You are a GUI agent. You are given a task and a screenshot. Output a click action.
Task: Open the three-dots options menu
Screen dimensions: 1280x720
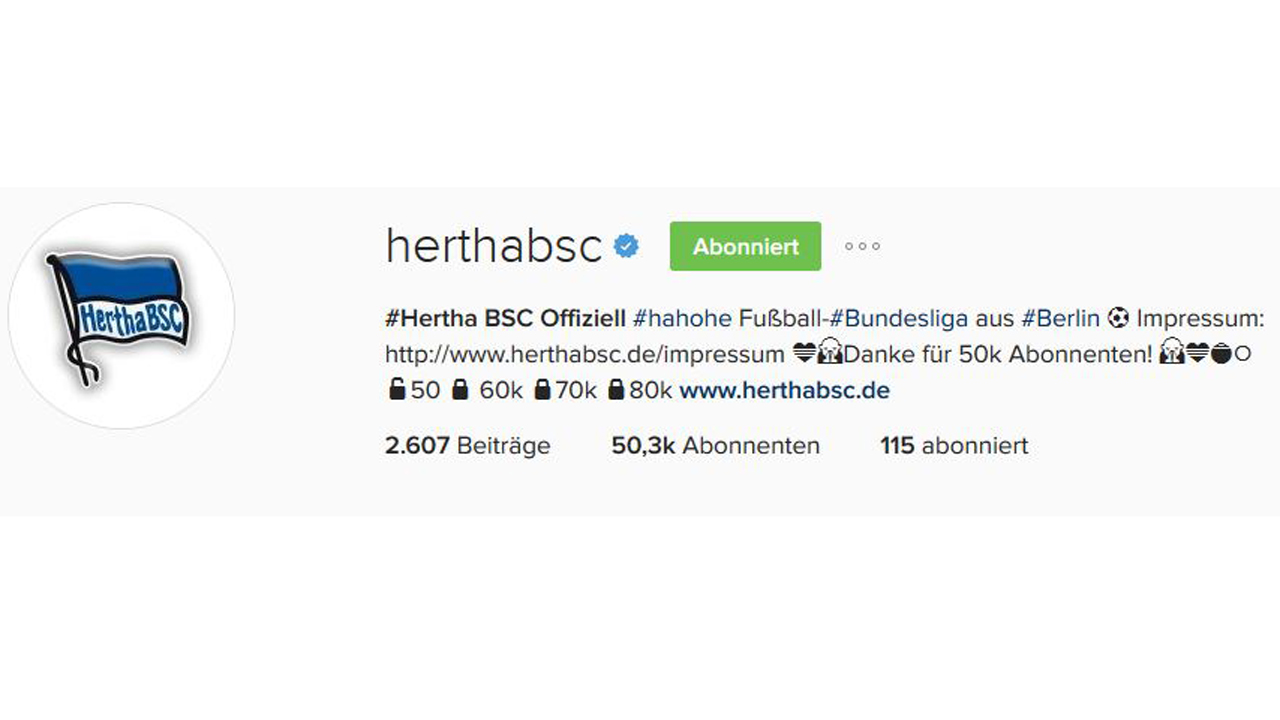pyautogui.click(x=862, y=247)
